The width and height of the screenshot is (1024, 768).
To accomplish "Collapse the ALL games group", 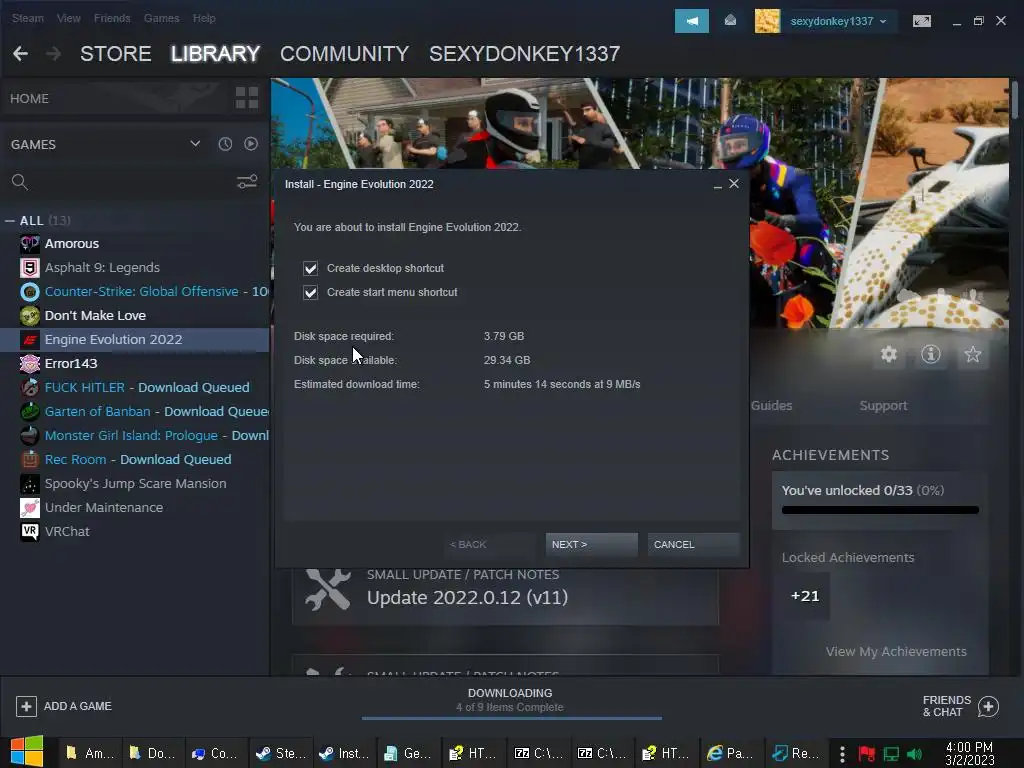I will 10,221.
